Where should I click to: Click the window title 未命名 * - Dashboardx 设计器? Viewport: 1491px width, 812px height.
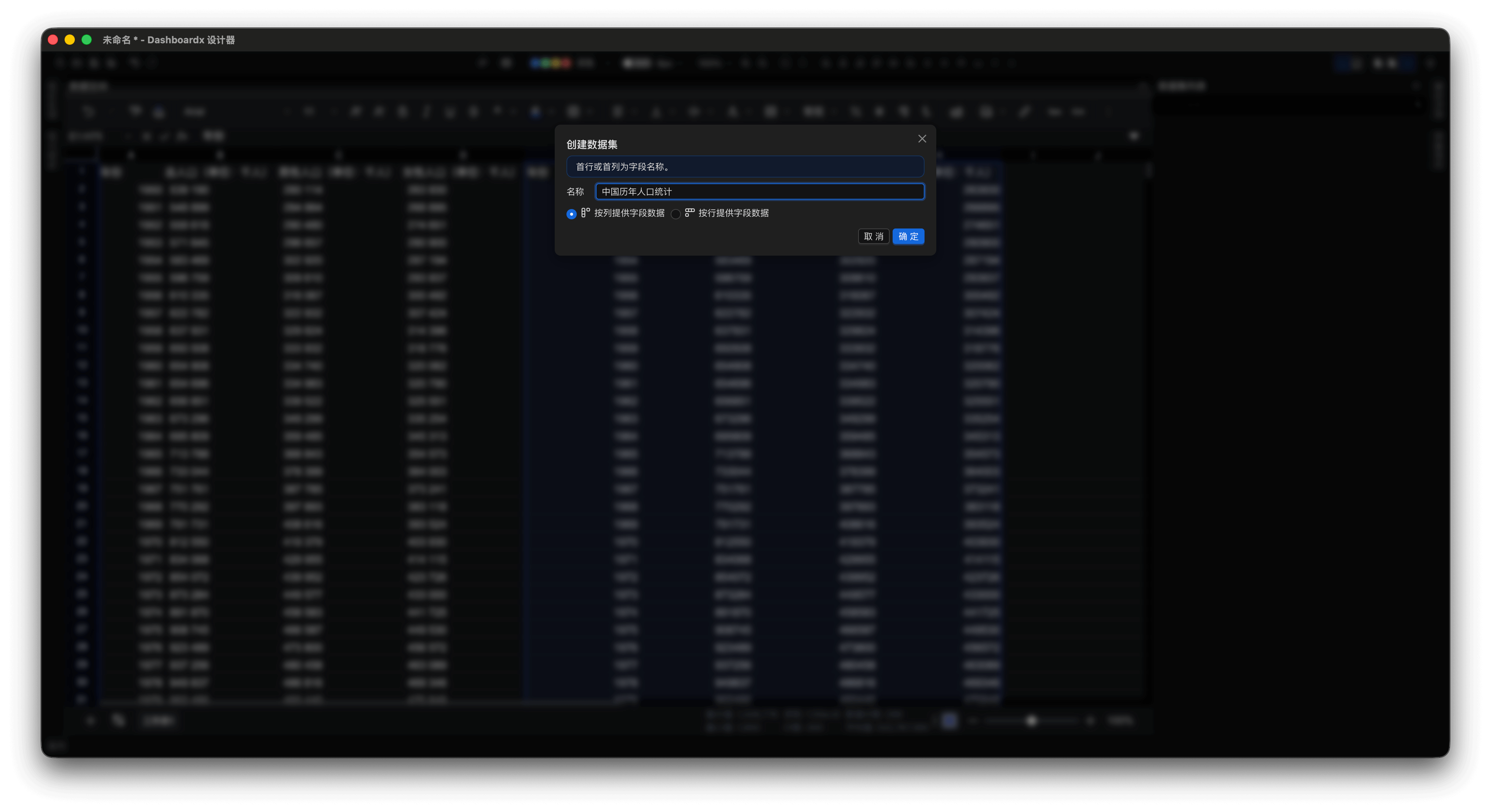point(168,40)
